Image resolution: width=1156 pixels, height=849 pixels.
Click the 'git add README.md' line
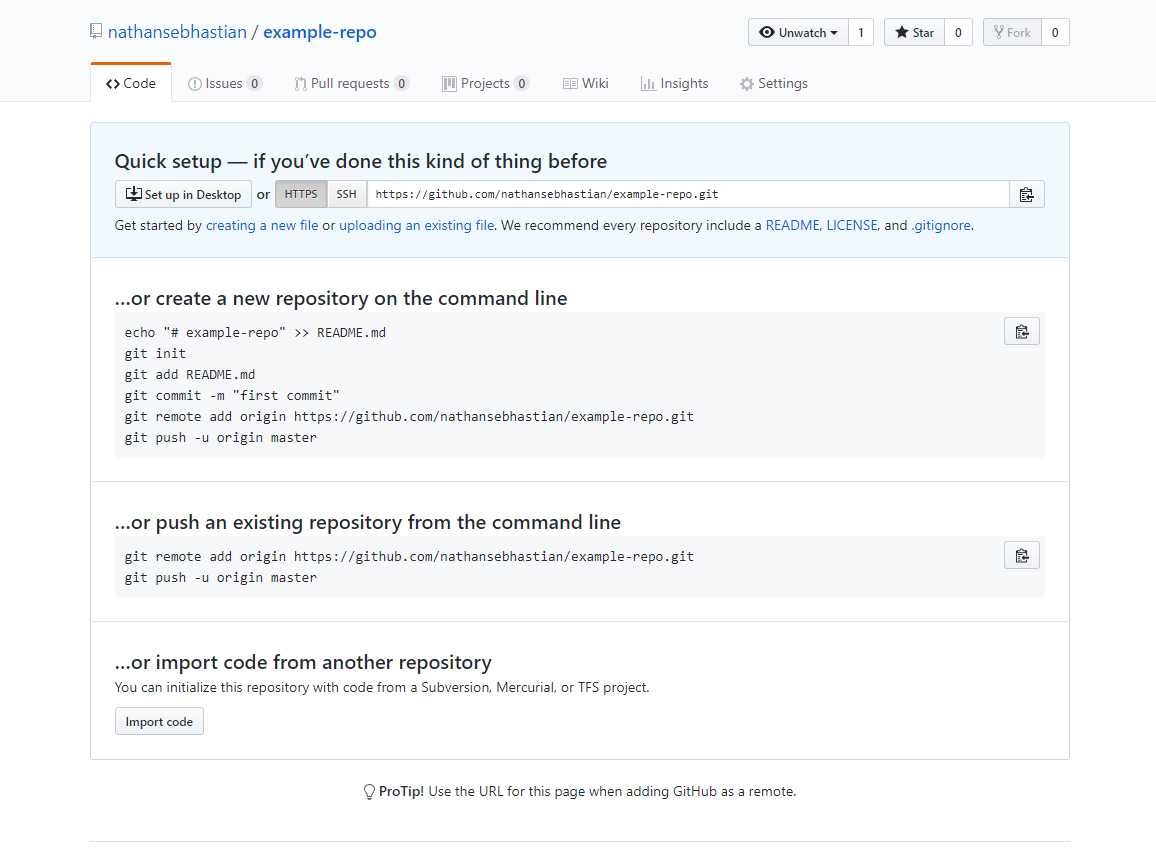[189, 374]
